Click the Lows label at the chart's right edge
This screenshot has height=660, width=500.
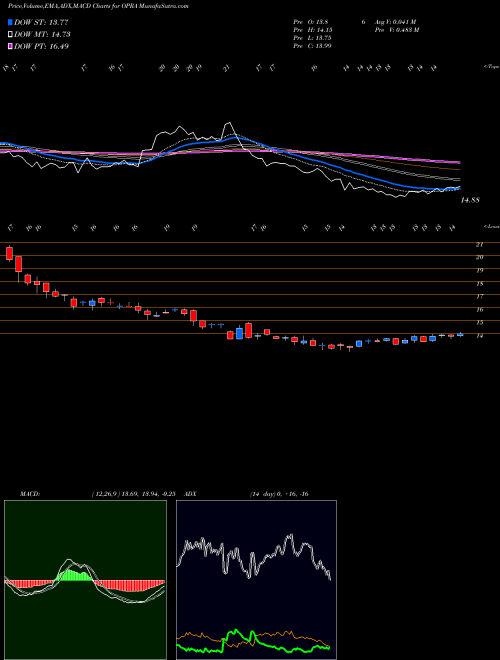coord(491,227)
